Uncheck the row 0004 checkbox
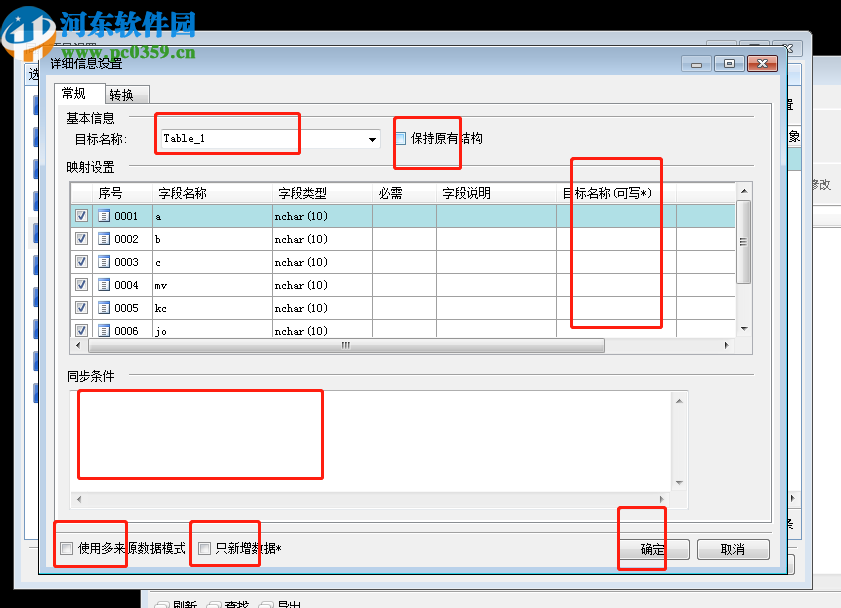This screenshot has height=608, width=841. point(82,285)
